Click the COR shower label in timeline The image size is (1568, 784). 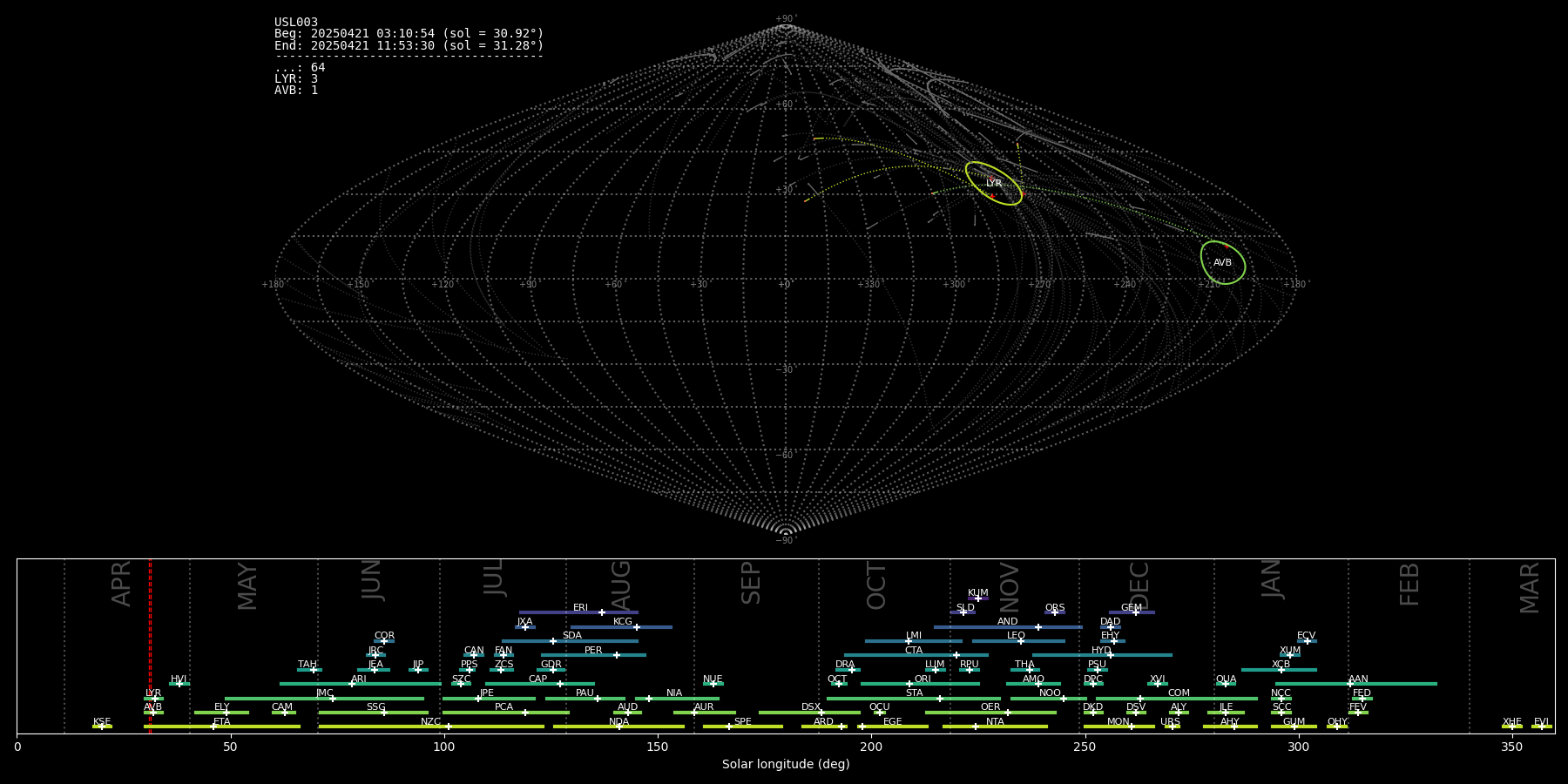pos(384,636)
